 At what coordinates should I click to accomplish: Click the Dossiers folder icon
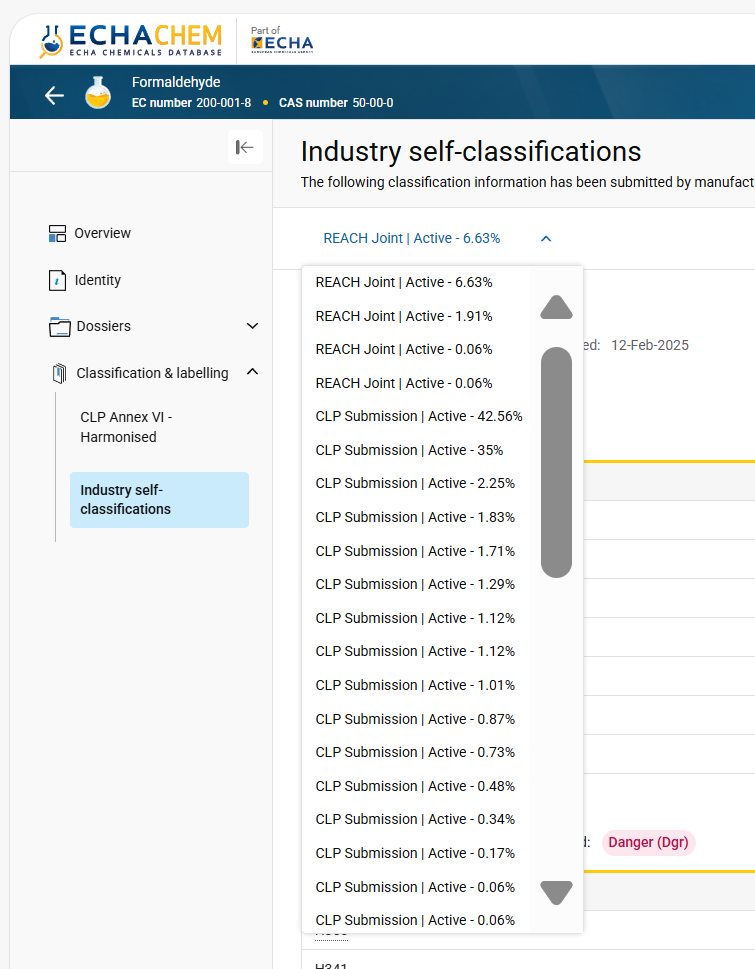pyautogui.click(x=59, y=327)
